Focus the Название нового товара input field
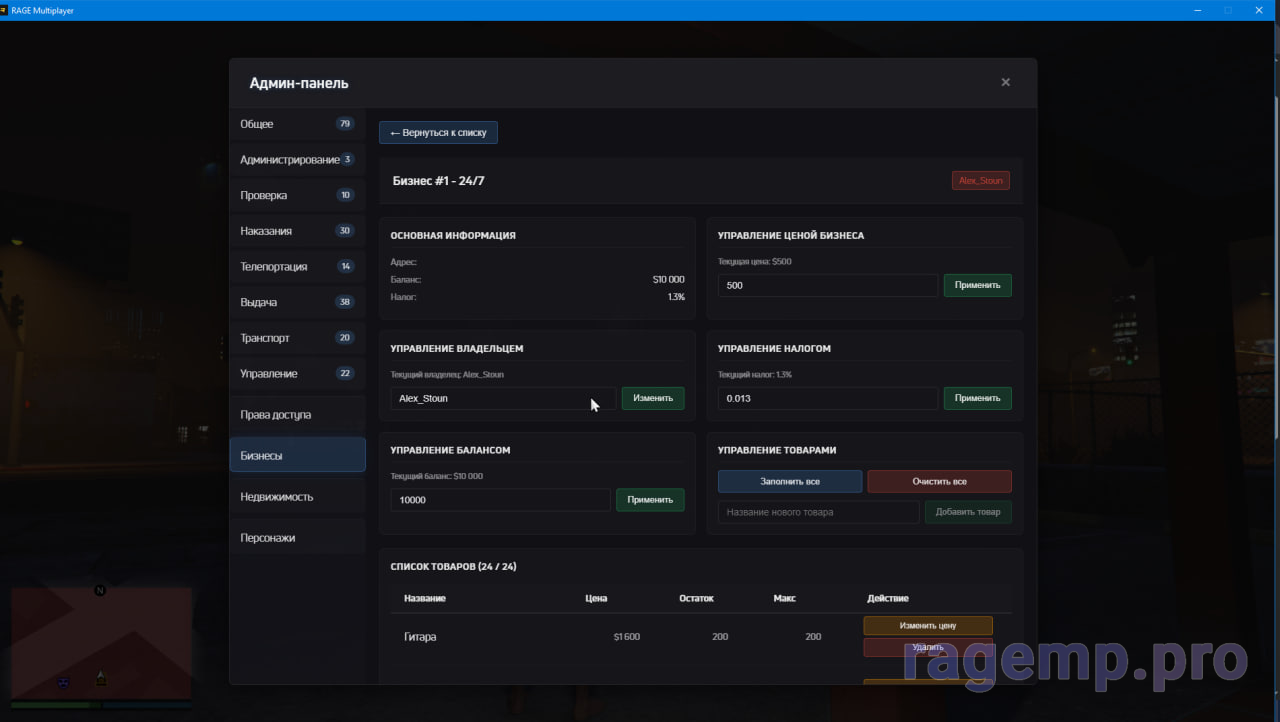Screen dimensions: 1280x722 (818, 512)
